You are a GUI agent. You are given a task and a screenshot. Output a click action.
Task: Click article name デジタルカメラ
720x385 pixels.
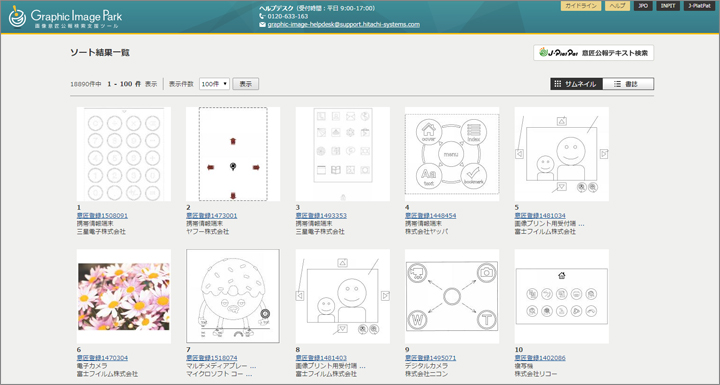pyautogui.click(x=426, y=366)
